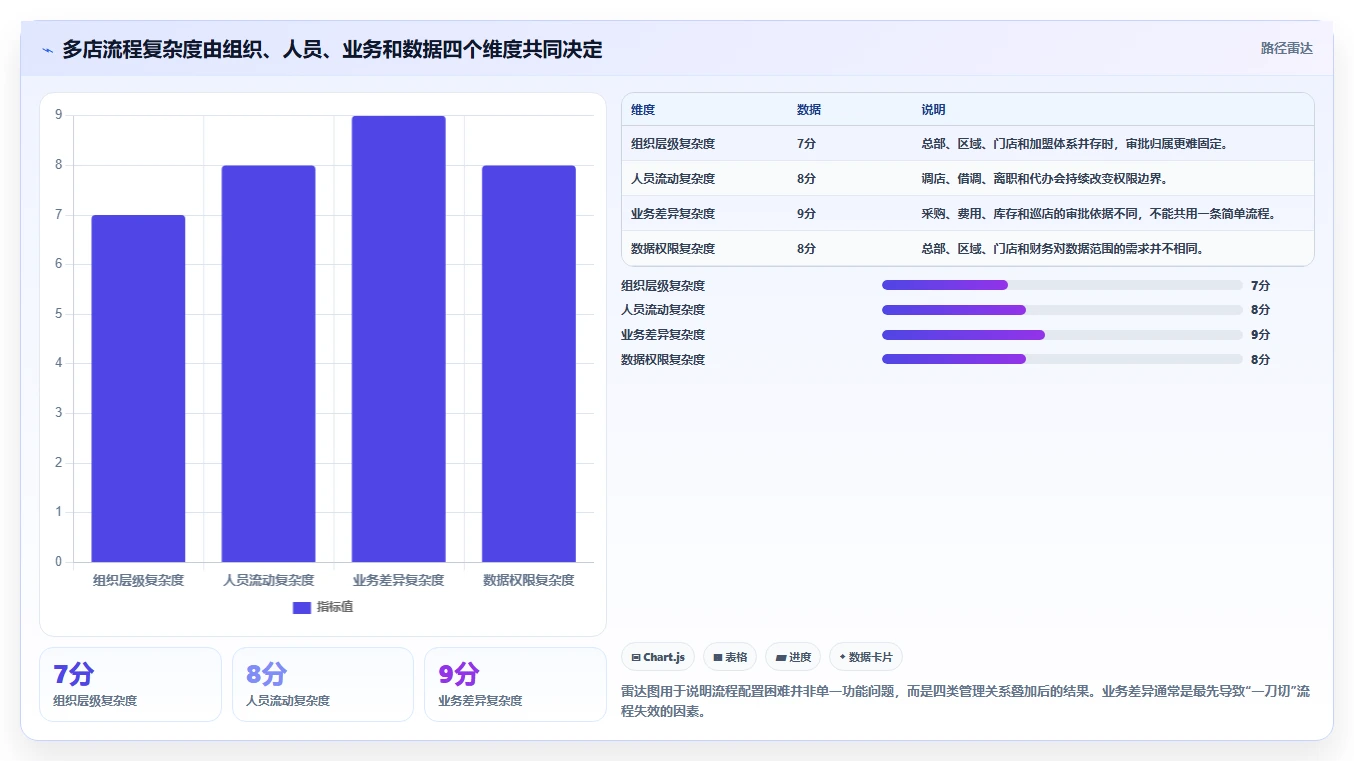The image size is (1354, 761).
Task: Click the table description starting 调店、借调、离职
Action: 1045,179
